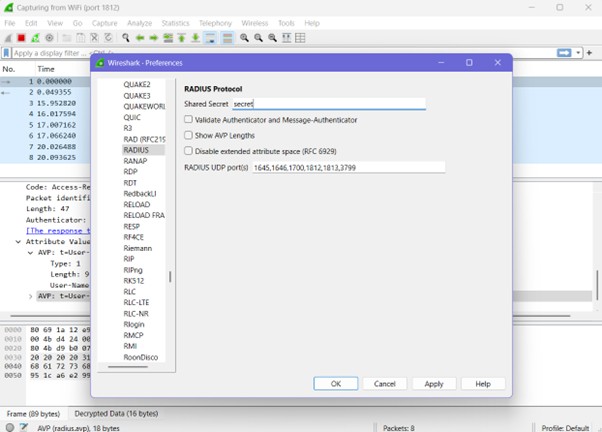Click expert information circle in status bar

(x=10, y=427)
